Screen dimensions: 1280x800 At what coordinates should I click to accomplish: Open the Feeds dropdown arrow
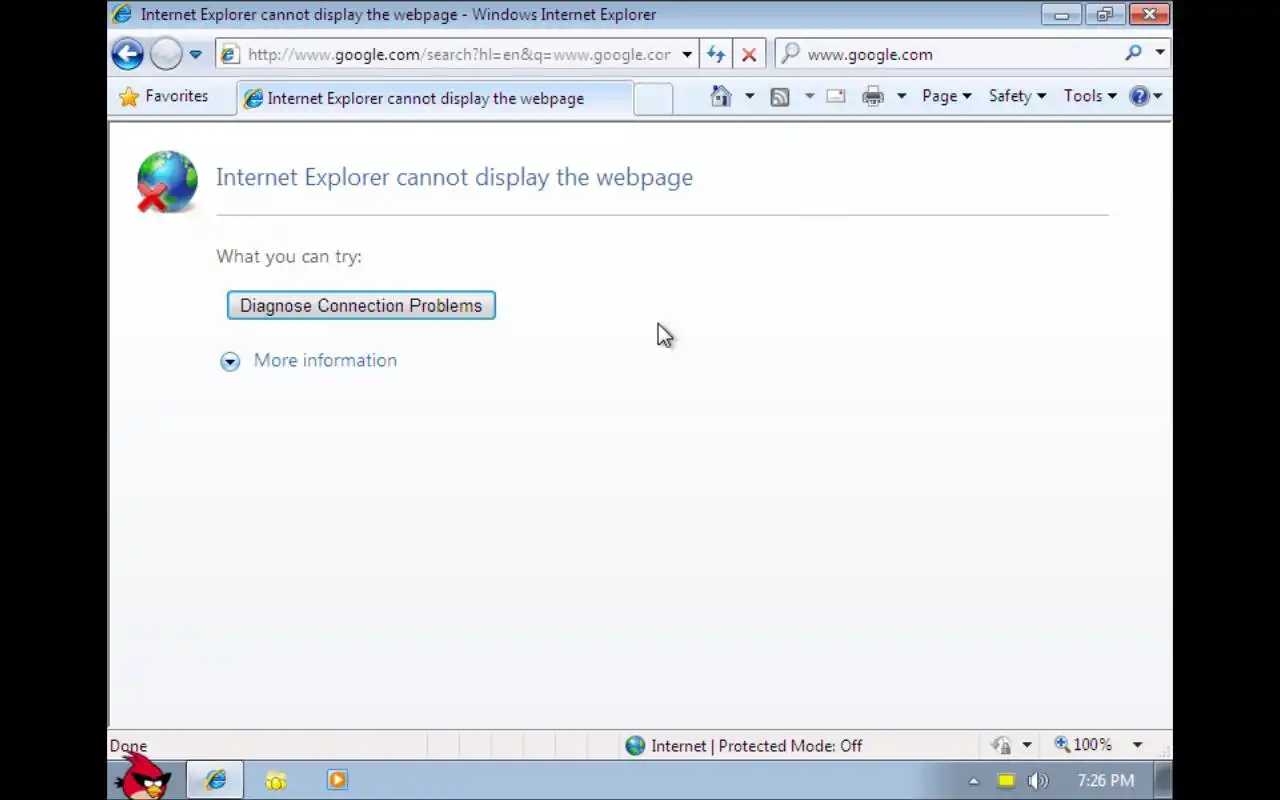pos(809,96)
